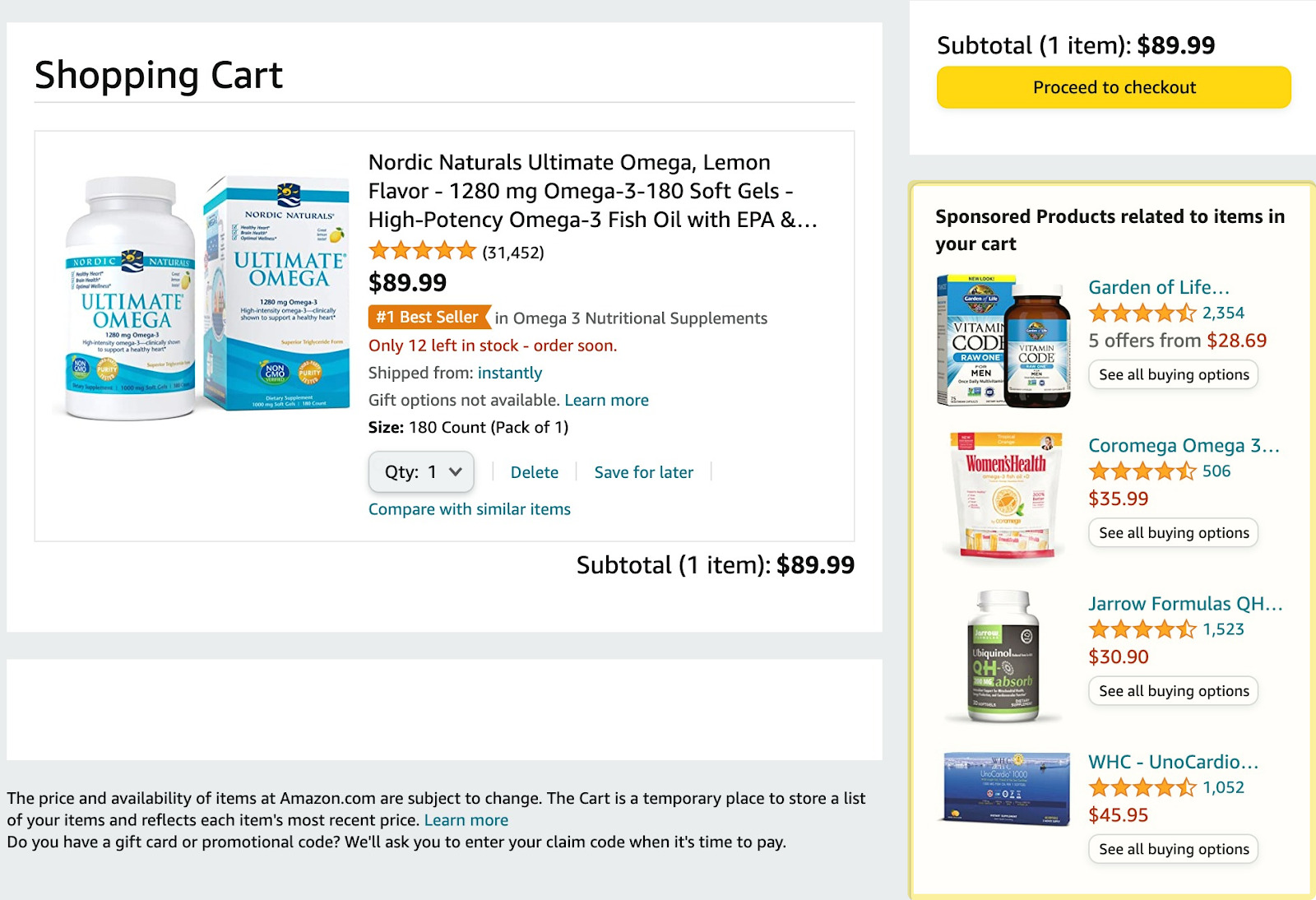Click the Coromega Omega 3 product title
This screenshot has width=1316, height=900.
tap(1183, 446)
